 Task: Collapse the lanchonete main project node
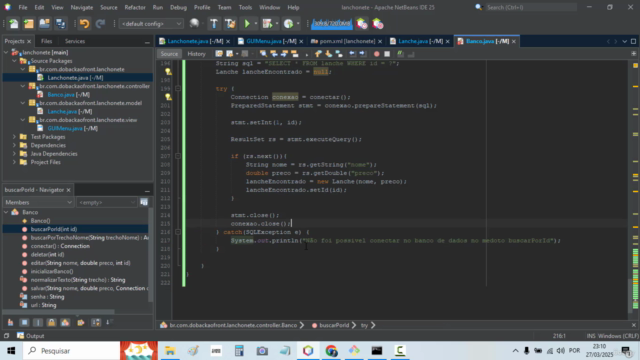6,52
